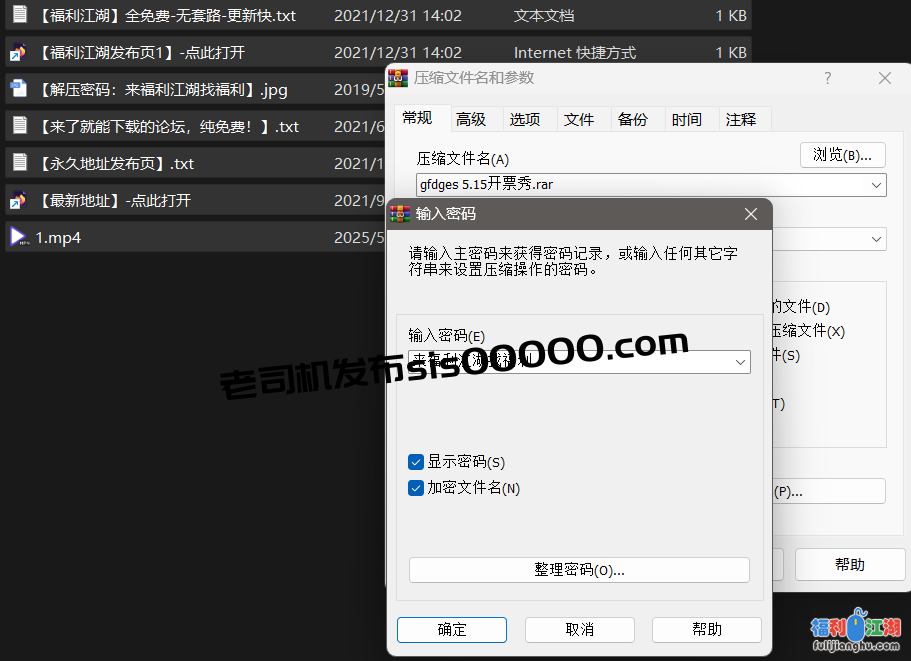911x661 pixels.
Task: Open the archive name dropdown for gfdges 5.15开票秀.rar
Action: pos(875,185)
